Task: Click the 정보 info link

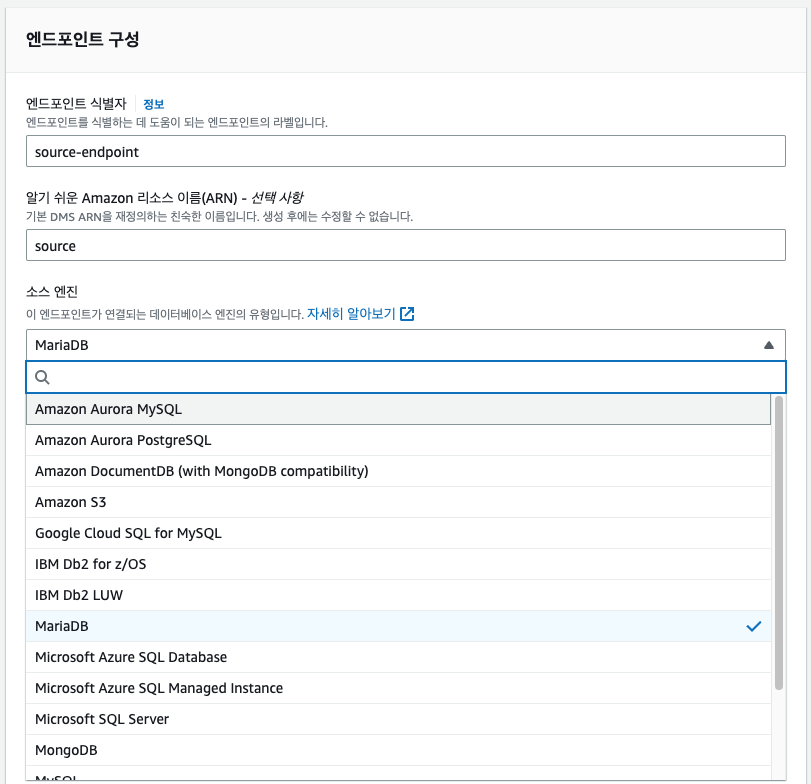Action: click(x=154, y=104)
